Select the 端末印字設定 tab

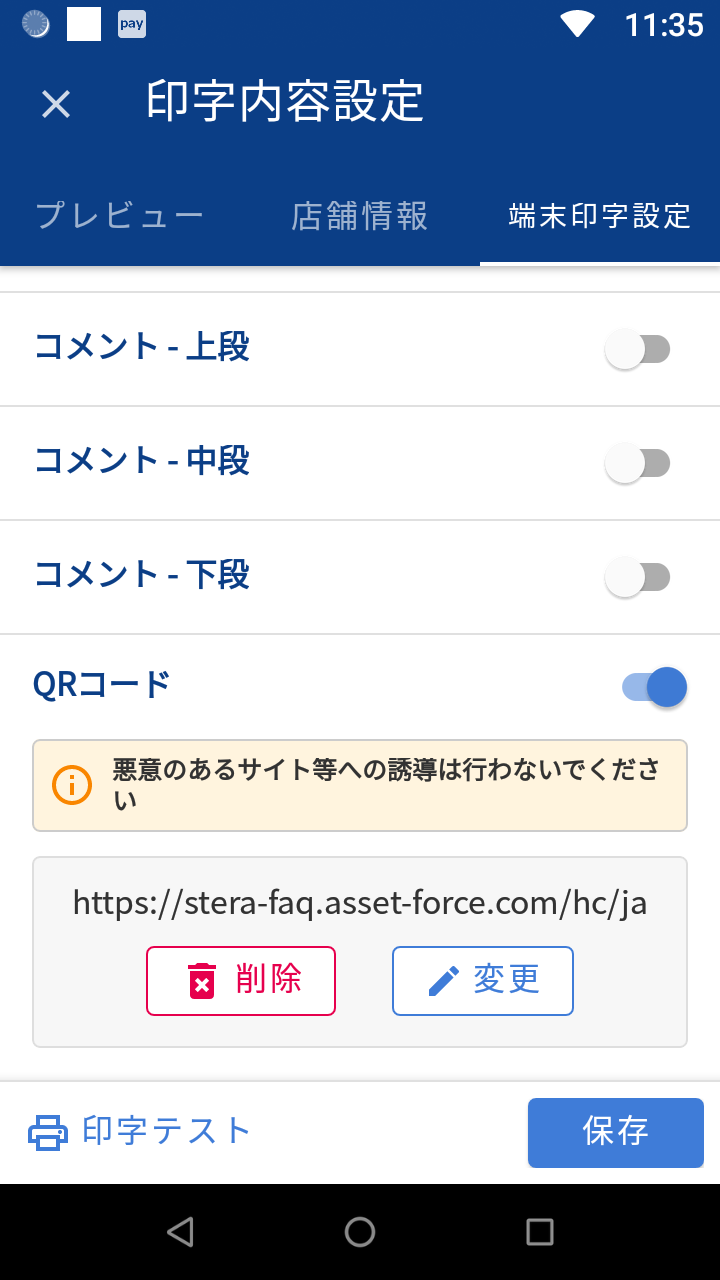[600, 216]
